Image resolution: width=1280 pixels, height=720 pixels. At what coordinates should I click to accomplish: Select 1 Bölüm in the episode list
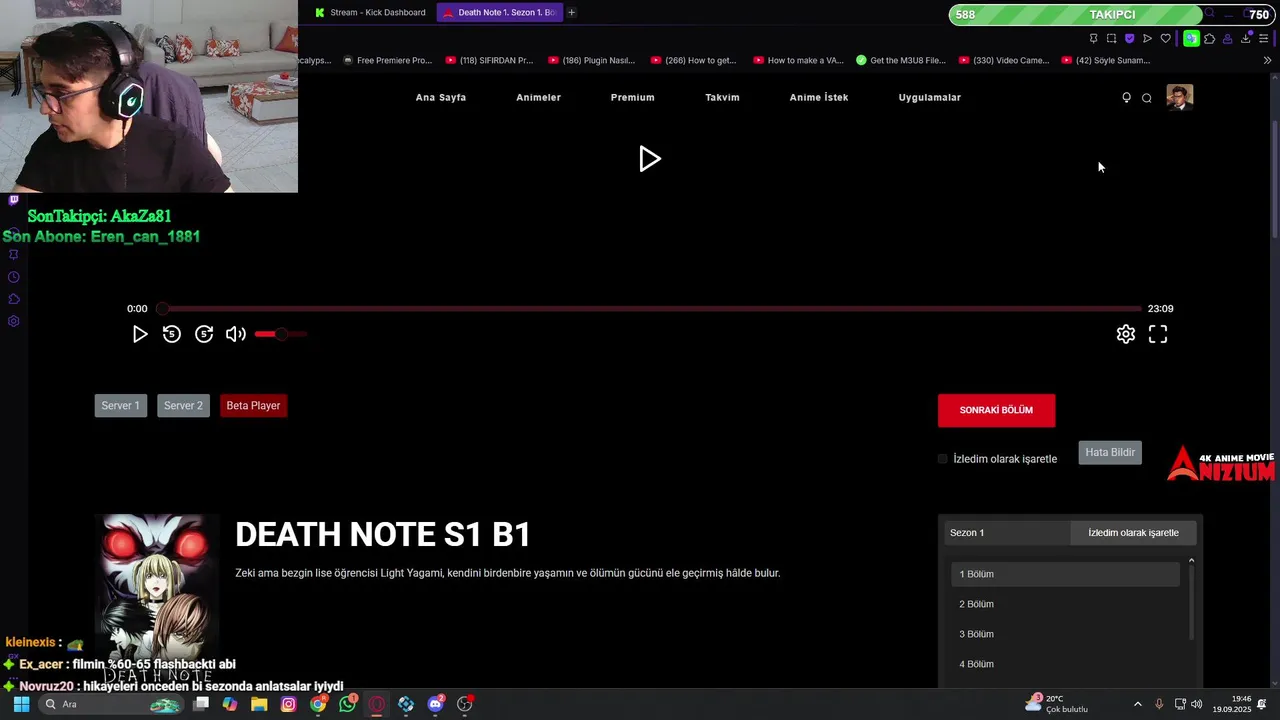1065,574
